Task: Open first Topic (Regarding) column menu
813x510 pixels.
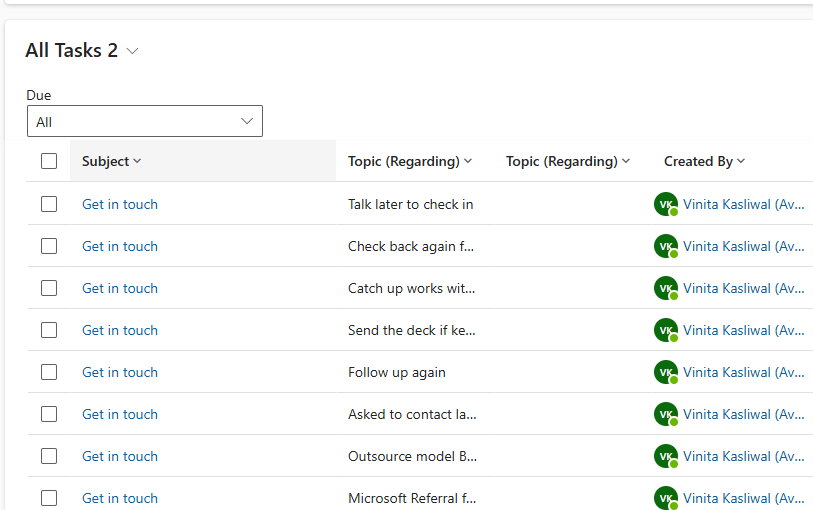Action: click(x=410, y=161)
